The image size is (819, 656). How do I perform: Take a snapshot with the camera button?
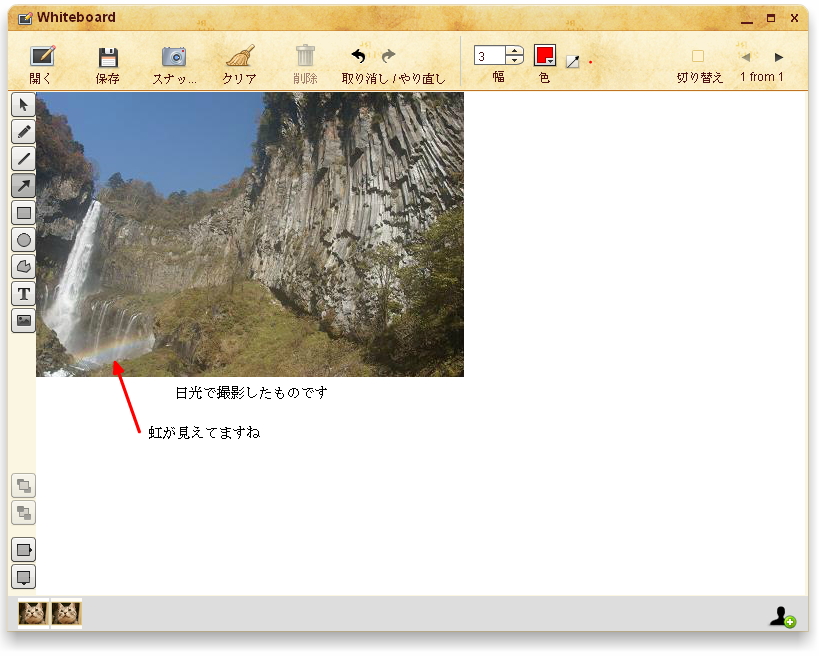click(174, 65)
